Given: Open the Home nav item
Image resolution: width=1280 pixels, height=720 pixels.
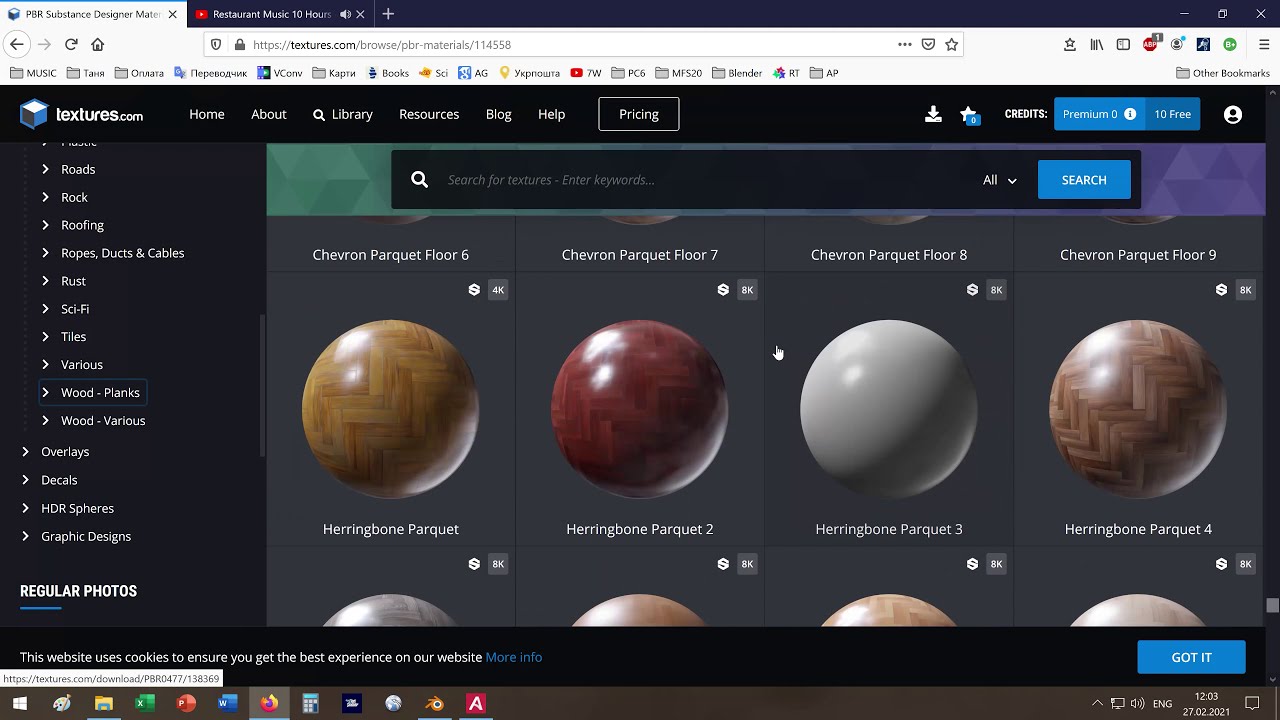Looking at the screenshot, I should coord(207,114).
